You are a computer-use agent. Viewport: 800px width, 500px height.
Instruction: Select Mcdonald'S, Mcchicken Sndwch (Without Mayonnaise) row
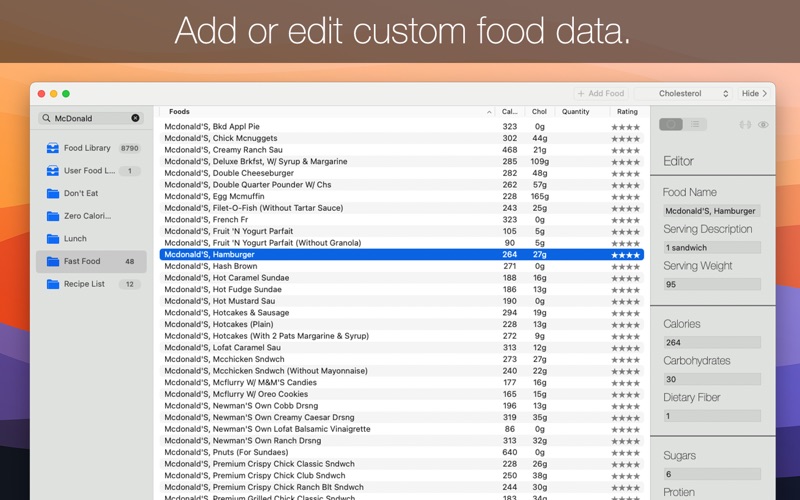tap(402, 371)
